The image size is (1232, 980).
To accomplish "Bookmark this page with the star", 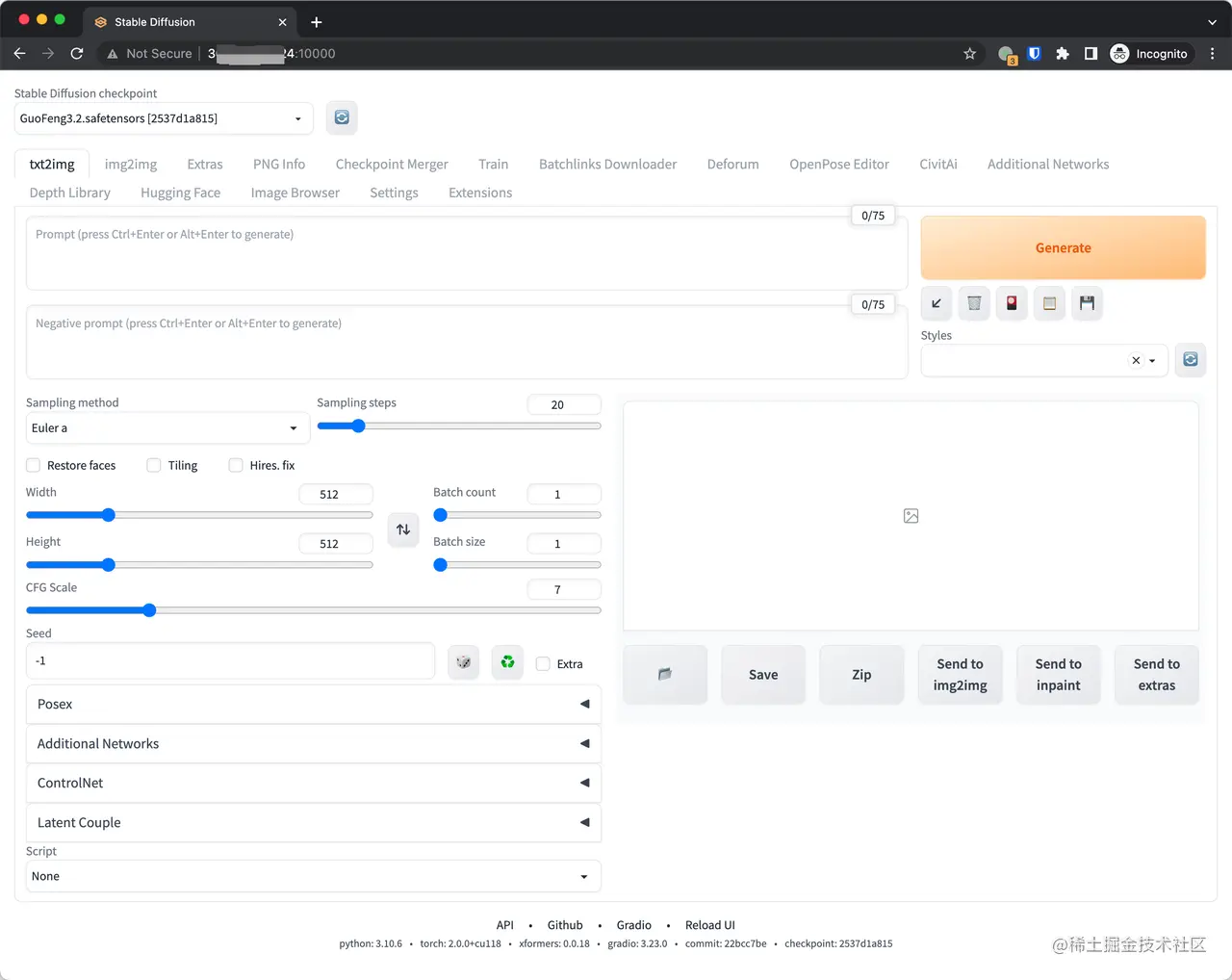I will point(970,54).
